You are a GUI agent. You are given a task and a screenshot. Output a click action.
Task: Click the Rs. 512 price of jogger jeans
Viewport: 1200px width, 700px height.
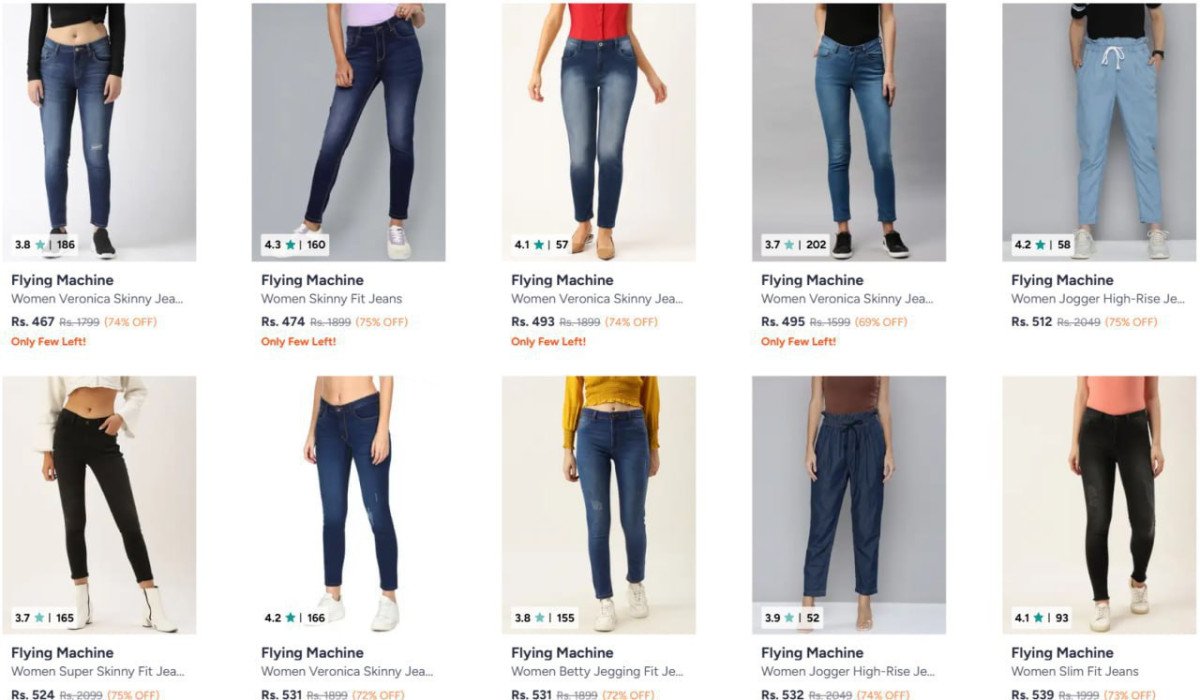coord(1032,322)
